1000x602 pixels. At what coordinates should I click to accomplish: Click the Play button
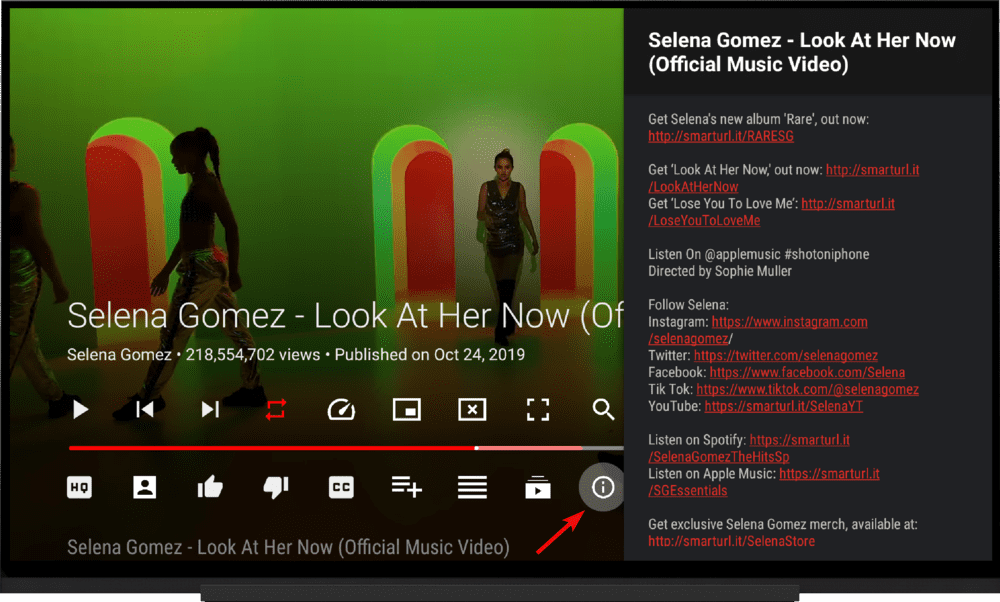(80, 409)
